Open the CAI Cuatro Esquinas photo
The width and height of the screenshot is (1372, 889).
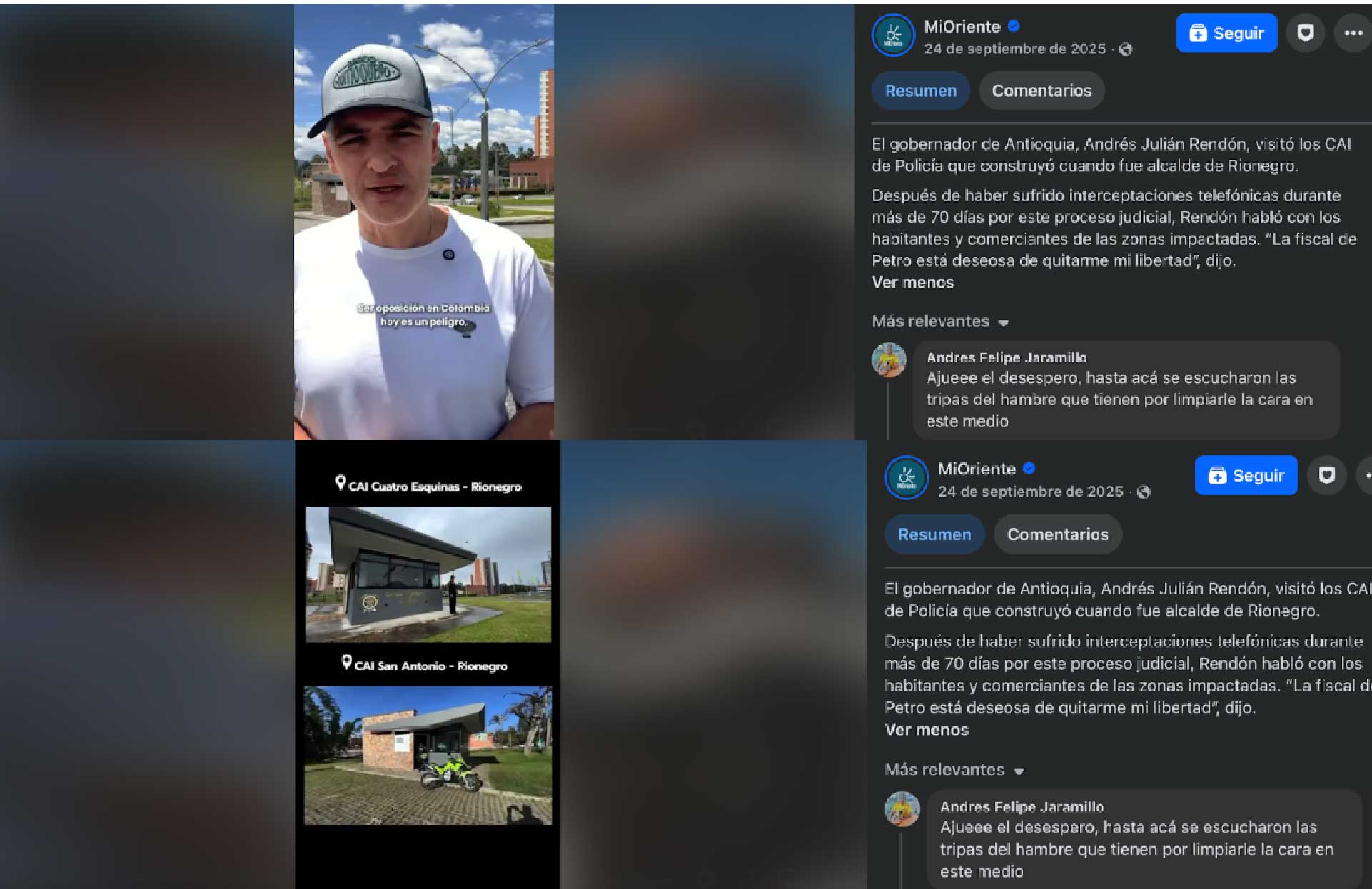coord(428,574)
